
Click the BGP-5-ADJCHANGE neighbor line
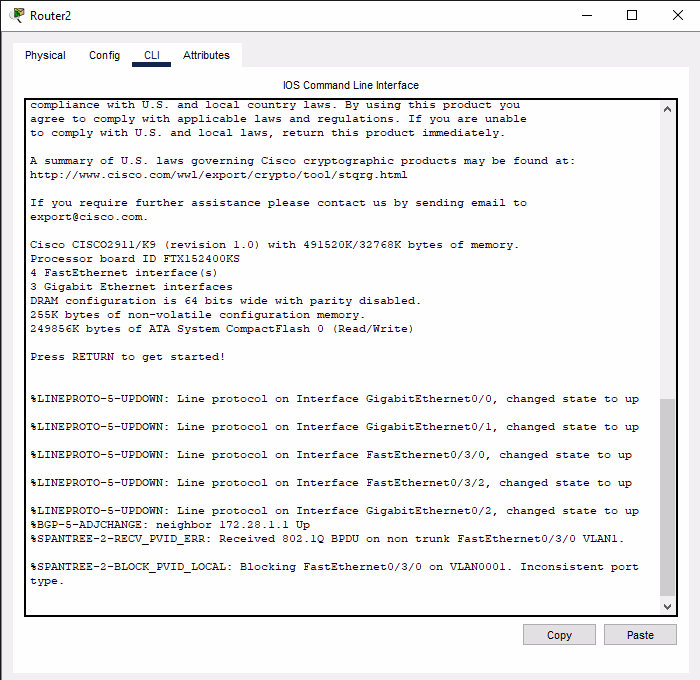click(x=170, y=525)
